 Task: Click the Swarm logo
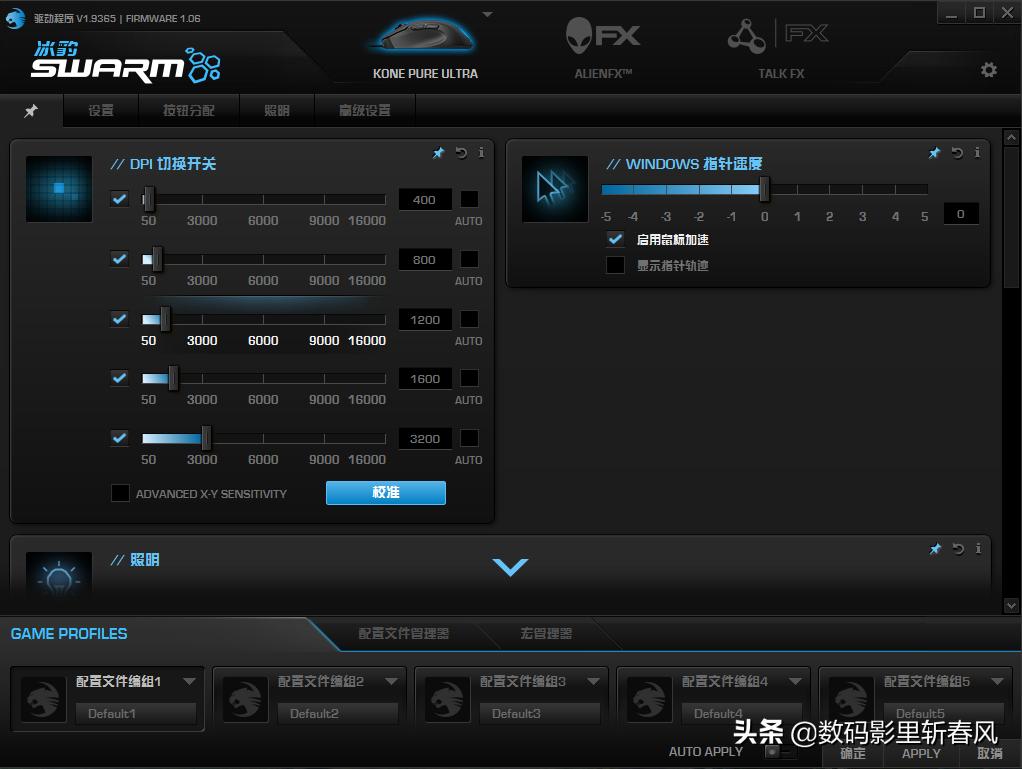(x=126, y=62)
